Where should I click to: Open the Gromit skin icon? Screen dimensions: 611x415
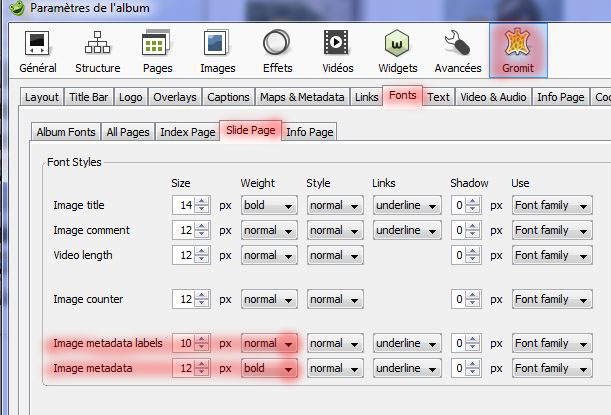point(517,50)
